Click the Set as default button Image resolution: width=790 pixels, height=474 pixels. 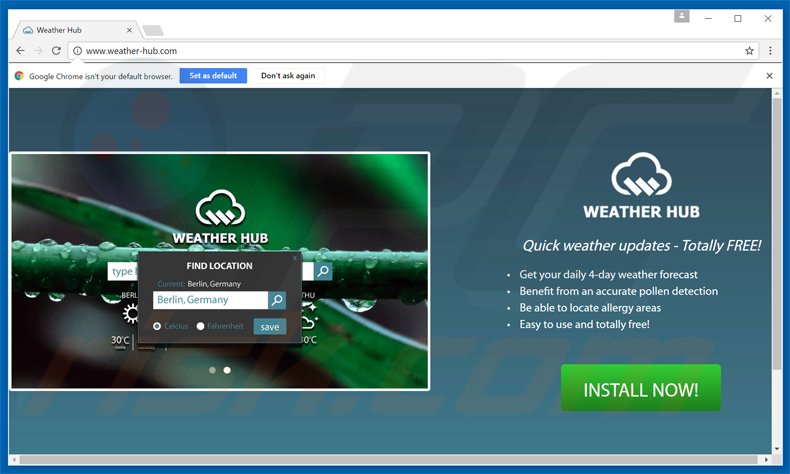(213, 76)
